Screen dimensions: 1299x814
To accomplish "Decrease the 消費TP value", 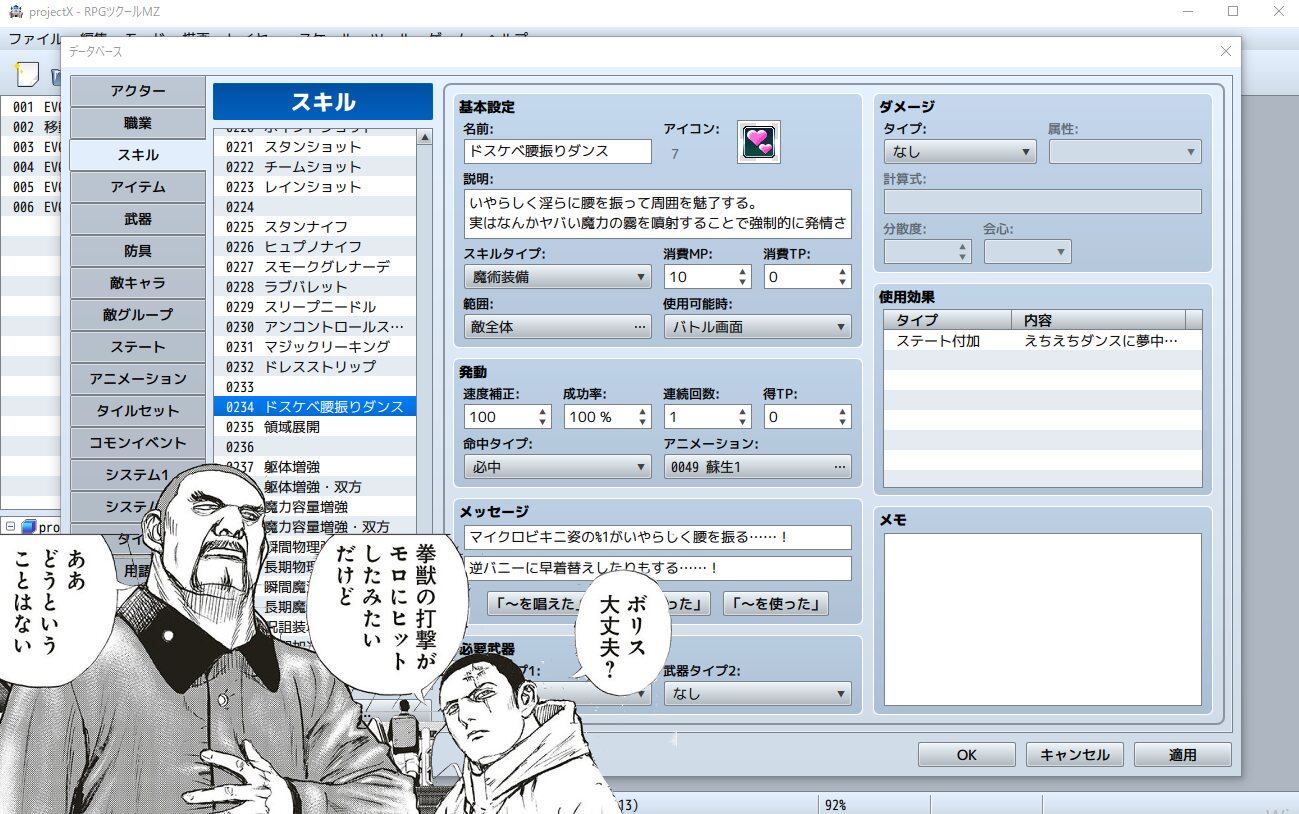I will 842,283.
